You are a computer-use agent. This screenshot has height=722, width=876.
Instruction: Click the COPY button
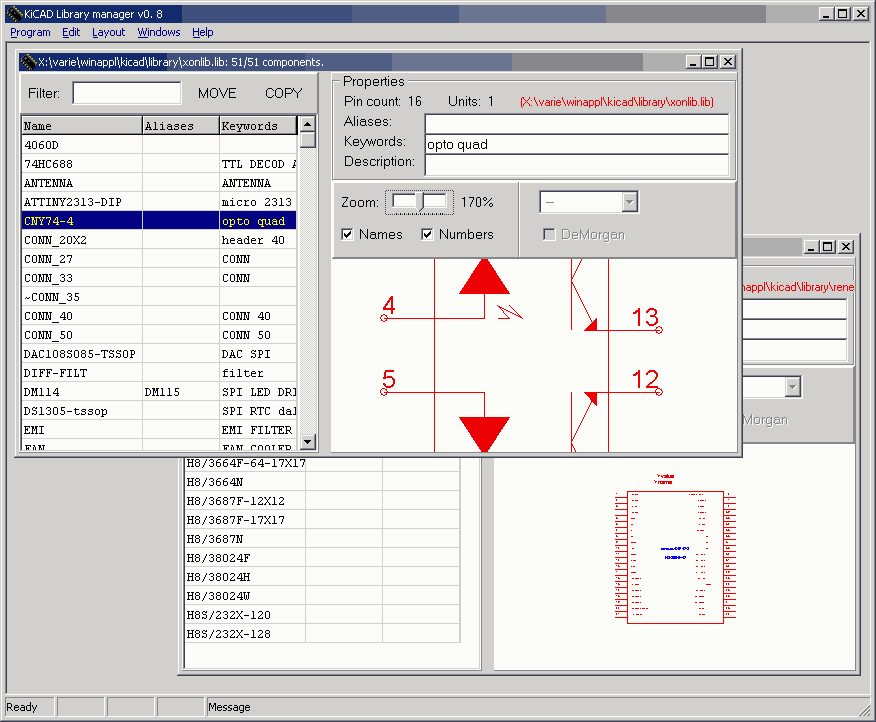[x=283, y=93]
